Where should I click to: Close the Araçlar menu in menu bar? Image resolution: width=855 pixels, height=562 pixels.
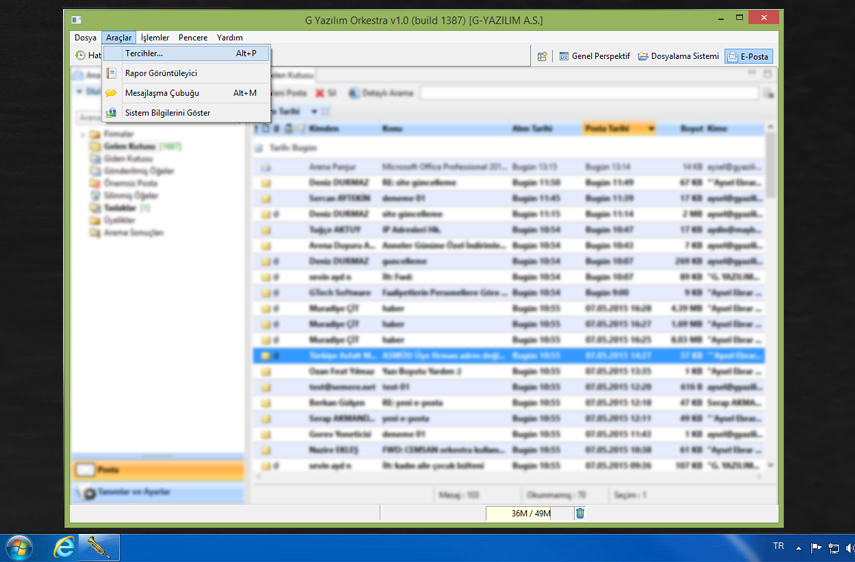pyautogui.click(x=118, y=38)
